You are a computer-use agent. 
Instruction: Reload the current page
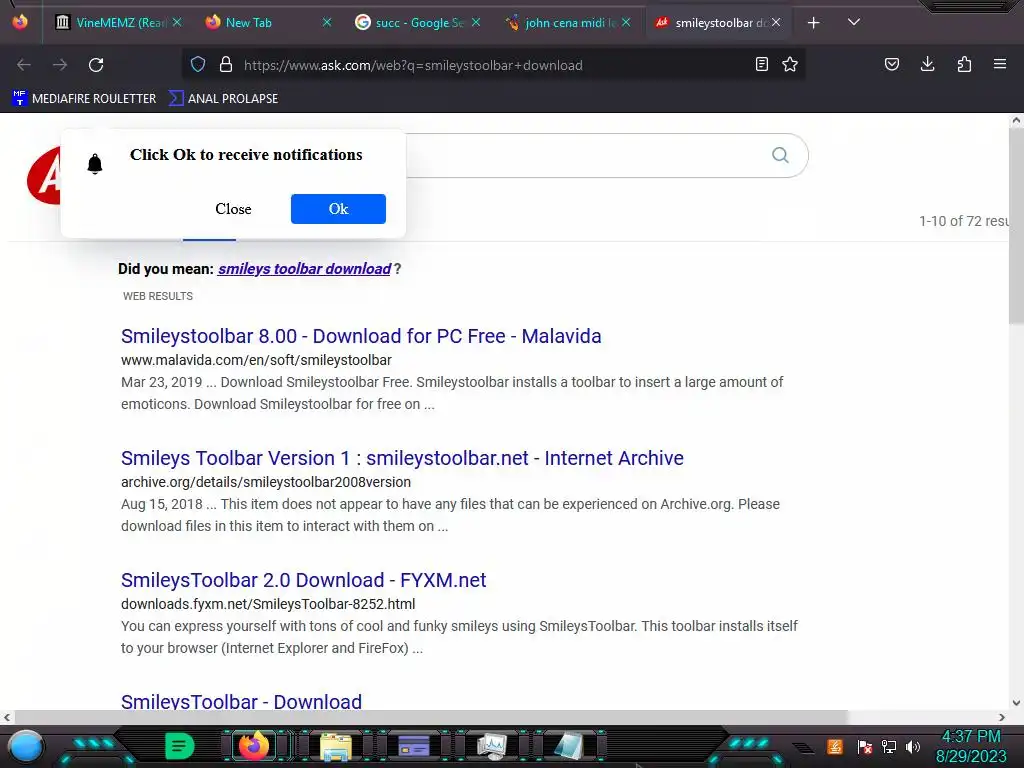click(x=96, y=65)
